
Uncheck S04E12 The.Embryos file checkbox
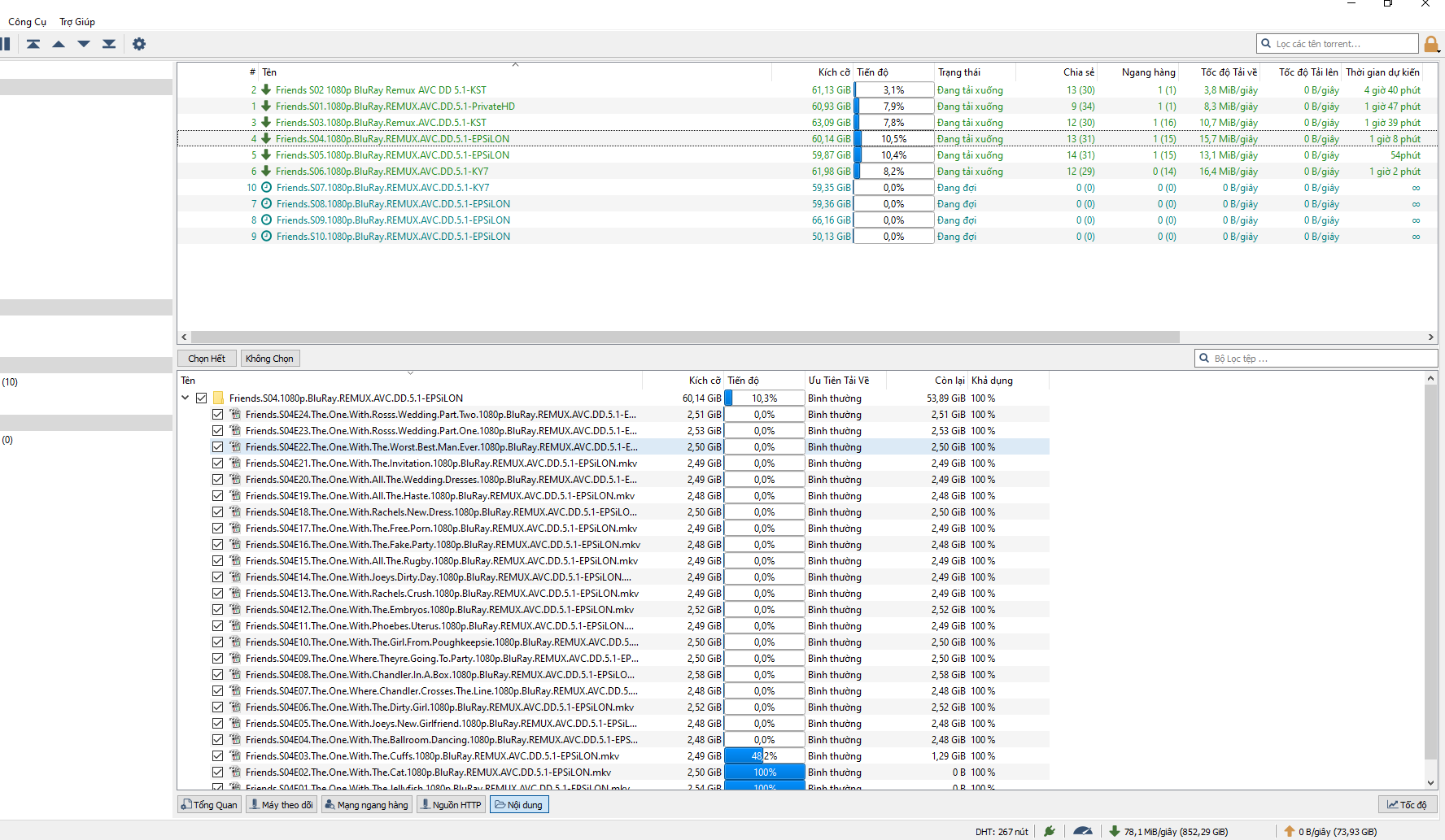217,609
